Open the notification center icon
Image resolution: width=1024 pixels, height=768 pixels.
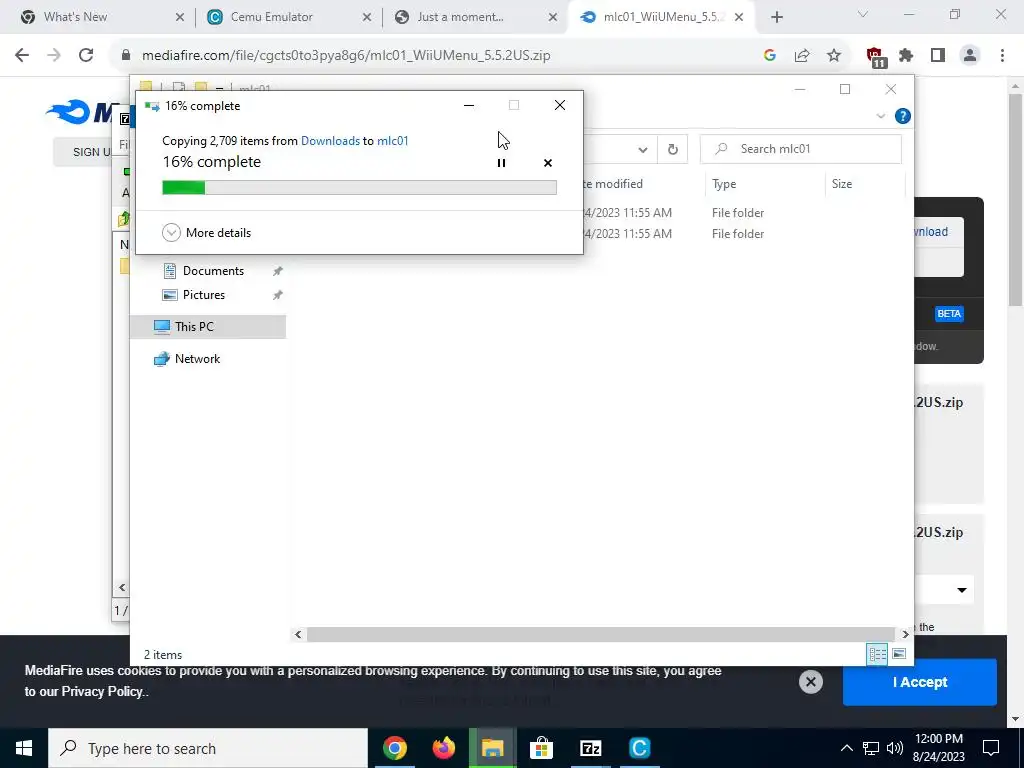click(991, 748)
